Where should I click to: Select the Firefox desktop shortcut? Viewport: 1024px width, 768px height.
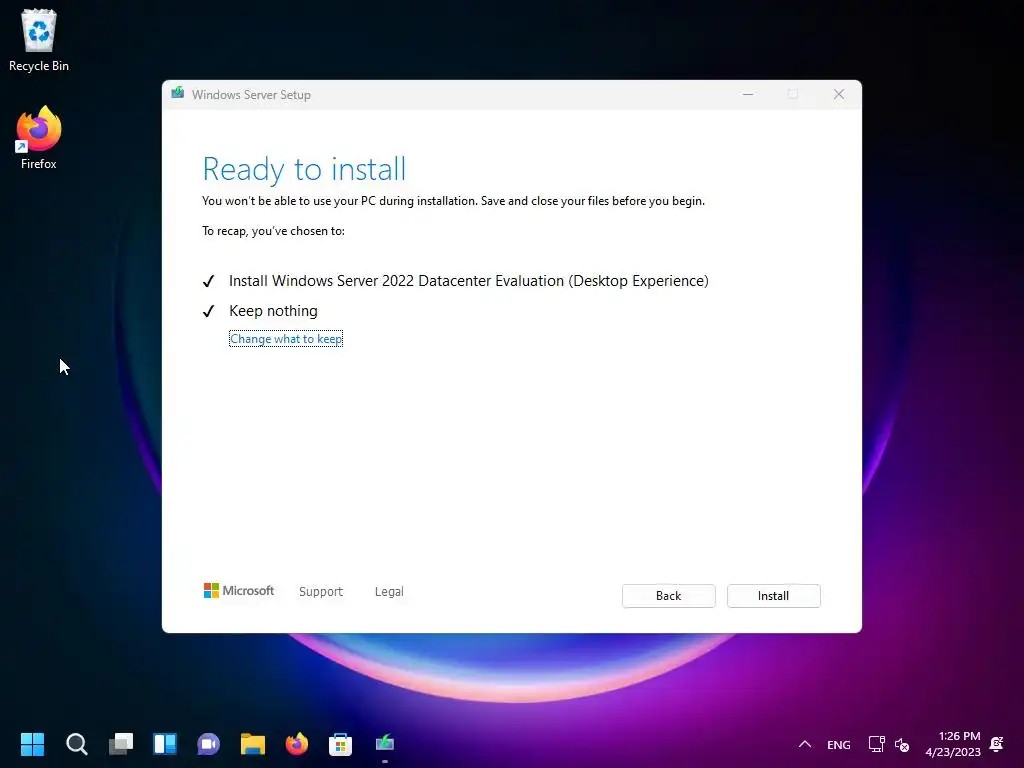(39, 138)
